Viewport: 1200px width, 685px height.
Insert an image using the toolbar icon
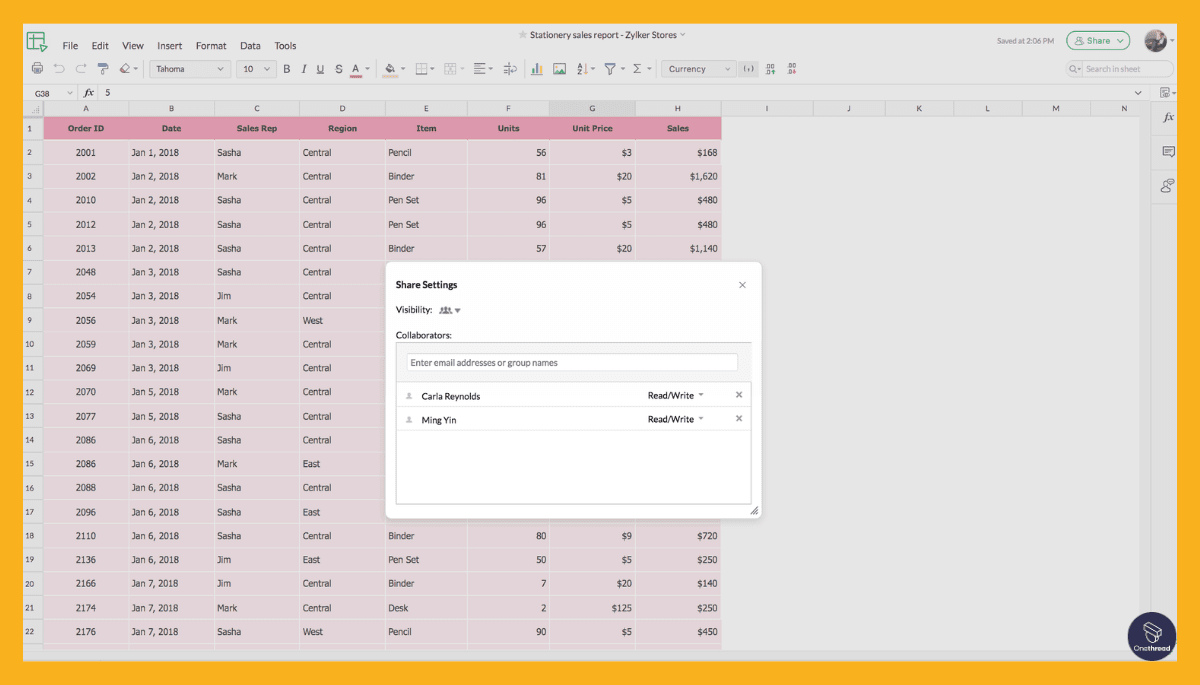coord(559,68)
